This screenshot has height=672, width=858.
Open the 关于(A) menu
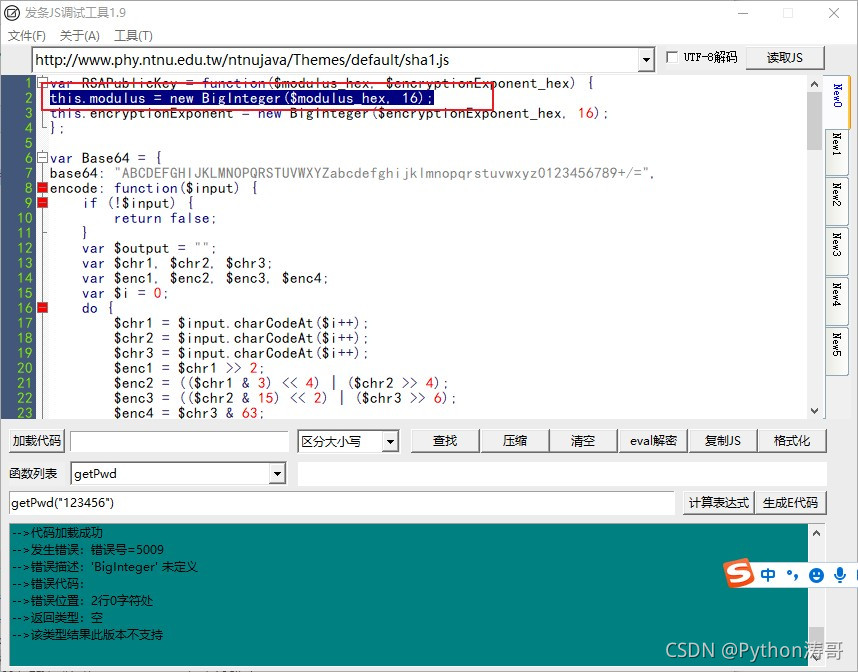click(x=79, y=36)
